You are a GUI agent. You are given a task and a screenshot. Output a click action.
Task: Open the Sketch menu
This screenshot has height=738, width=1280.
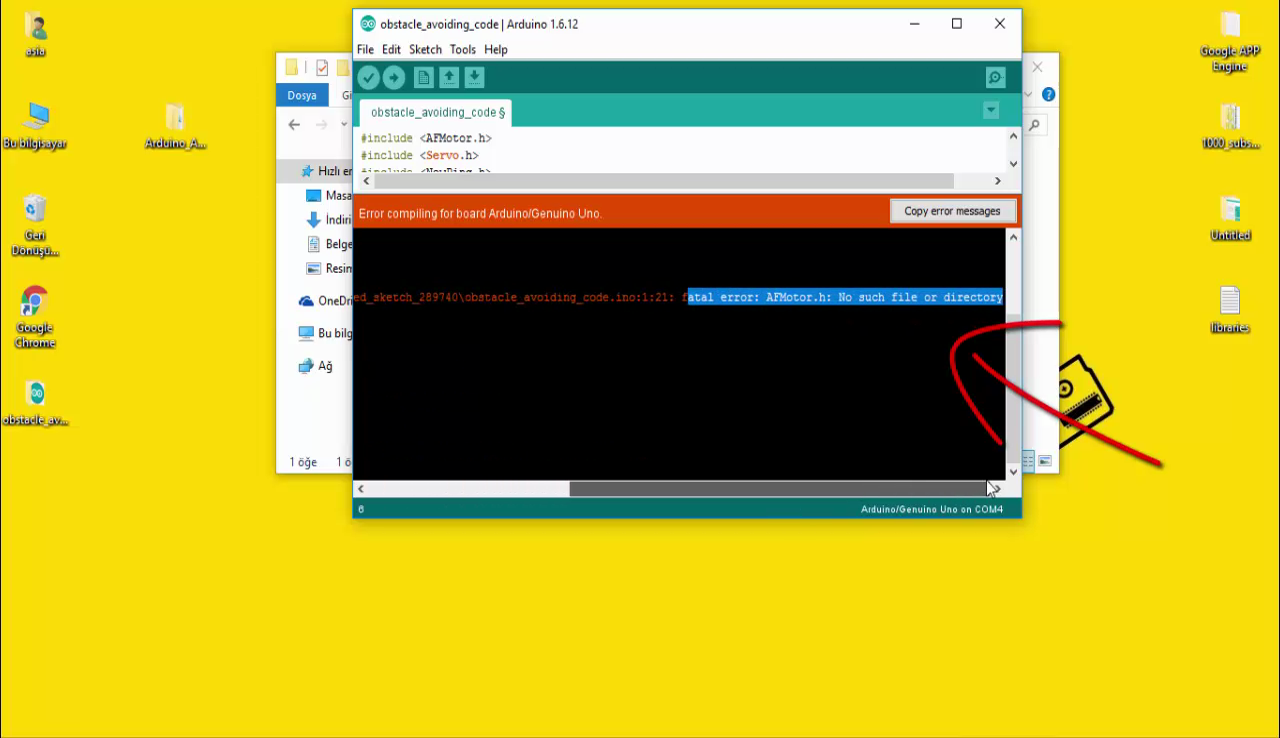pos(425,49)
